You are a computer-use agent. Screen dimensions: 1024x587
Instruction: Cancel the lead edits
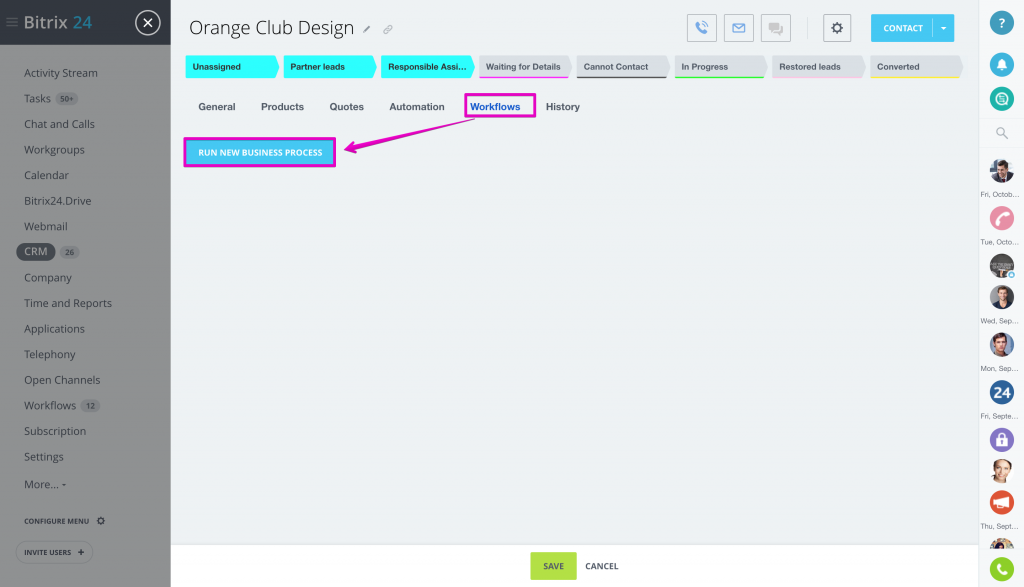[601, 566]
